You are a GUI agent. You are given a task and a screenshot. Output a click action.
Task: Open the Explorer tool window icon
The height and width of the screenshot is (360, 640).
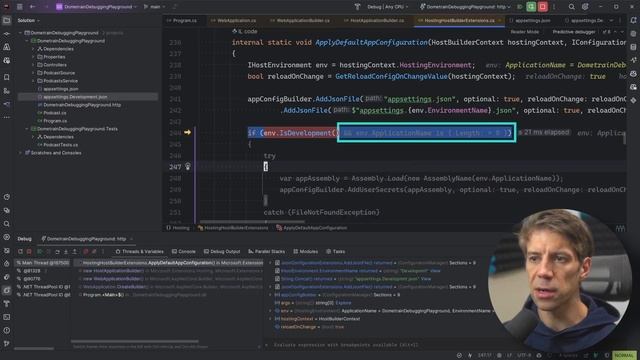click(x=7, y=20)
